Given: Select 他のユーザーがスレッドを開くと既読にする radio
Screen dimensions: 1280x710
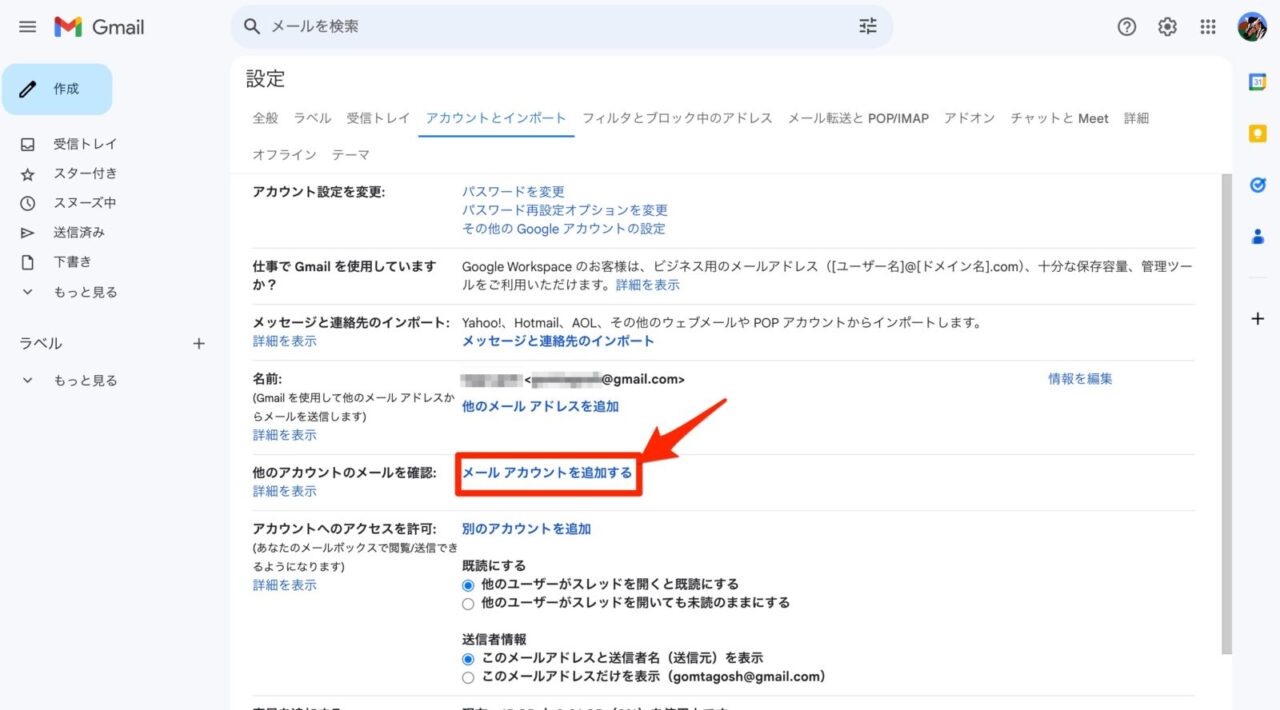Looking at the screenshot, I should pos(468,585).
